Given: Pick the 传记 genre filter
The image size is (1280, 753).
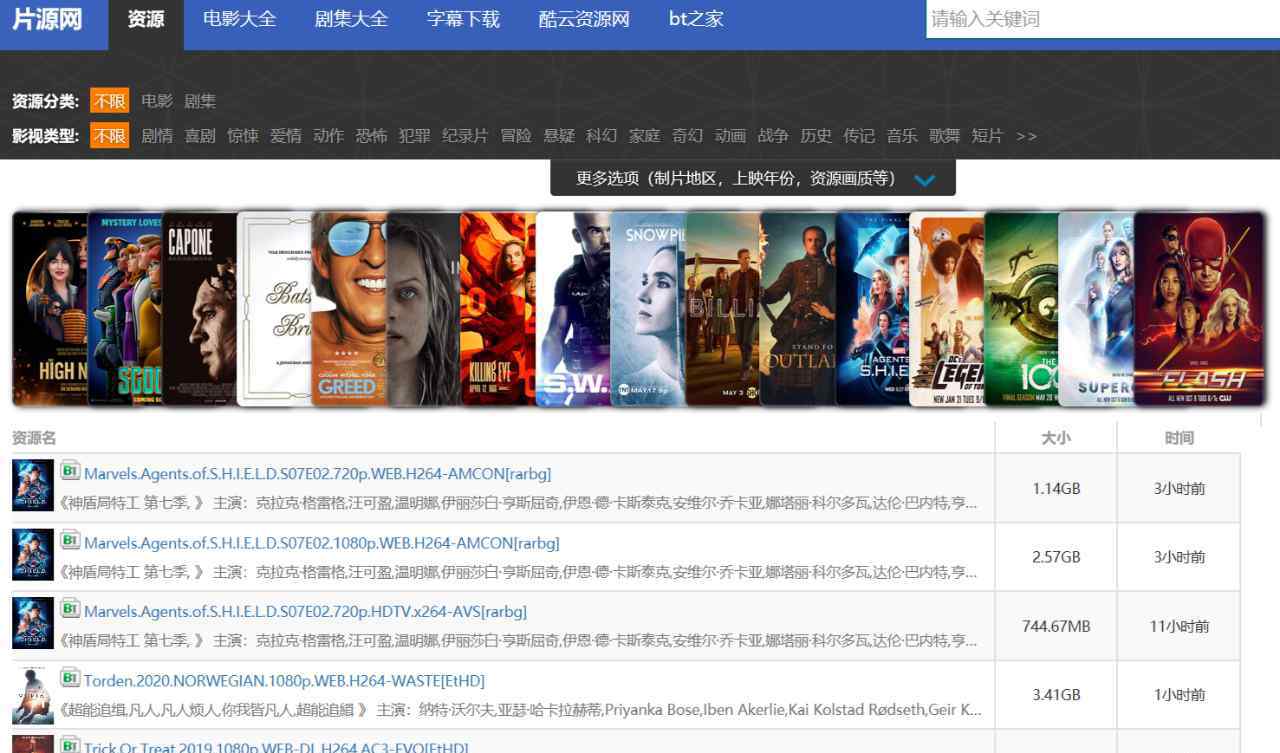Looking at the screenshot, I should coord(859,135).
